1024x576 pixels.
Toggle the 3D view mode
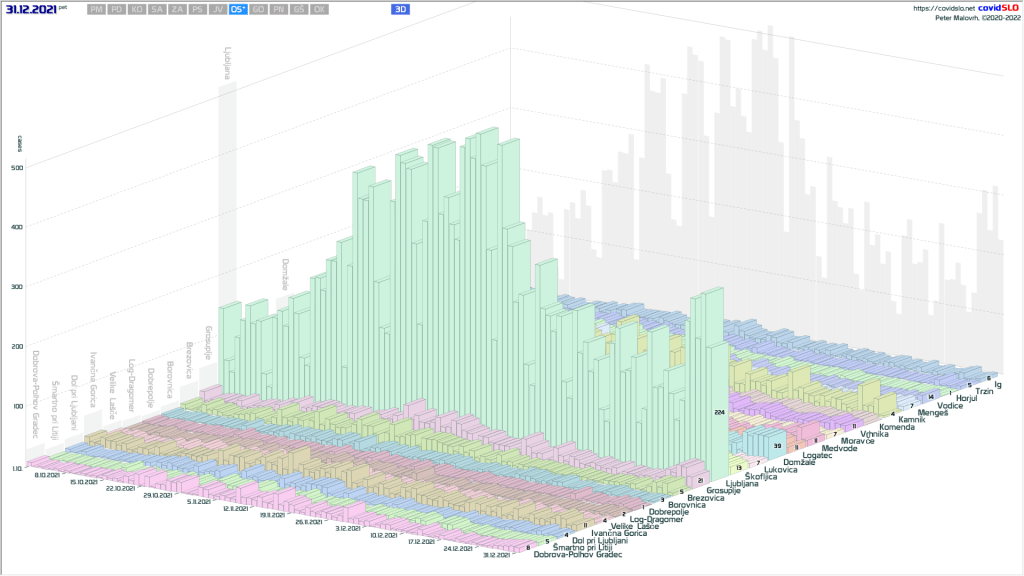400,9
